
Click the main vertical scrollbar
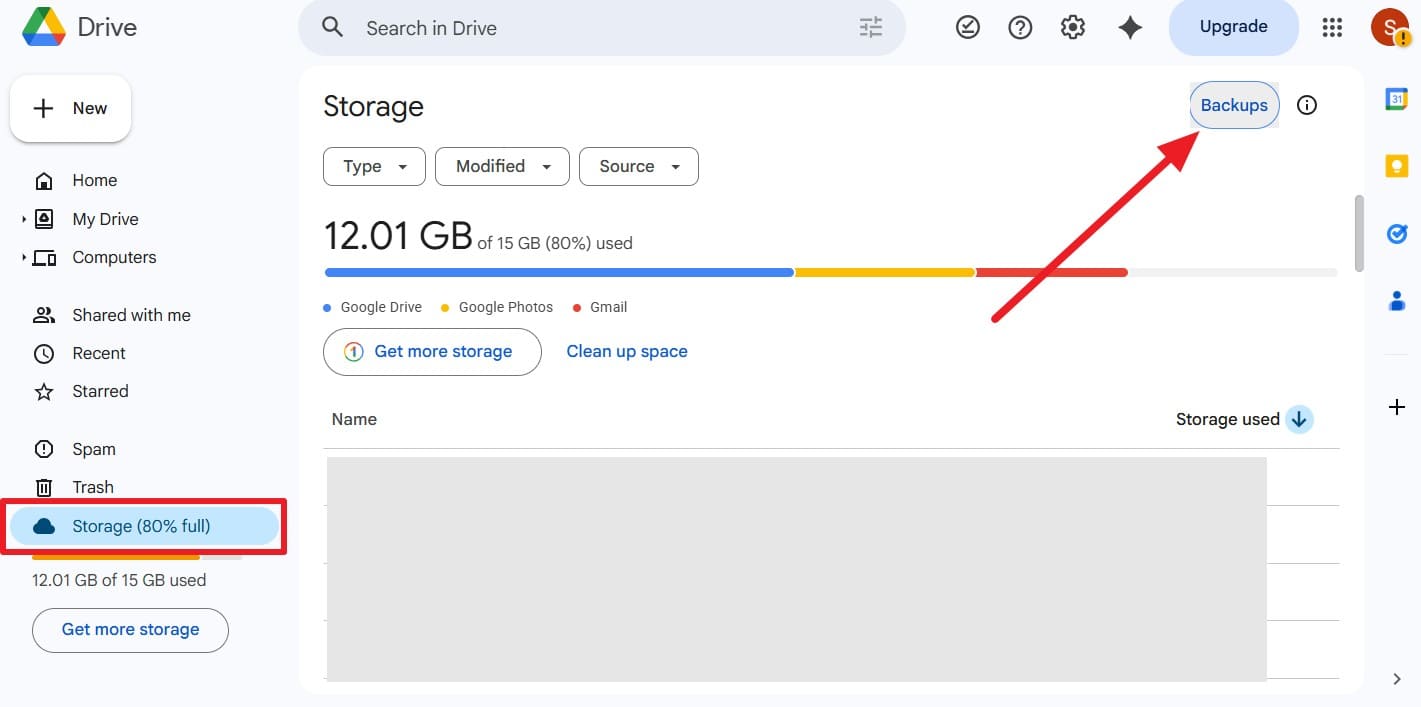click(x=1359, y=232)
